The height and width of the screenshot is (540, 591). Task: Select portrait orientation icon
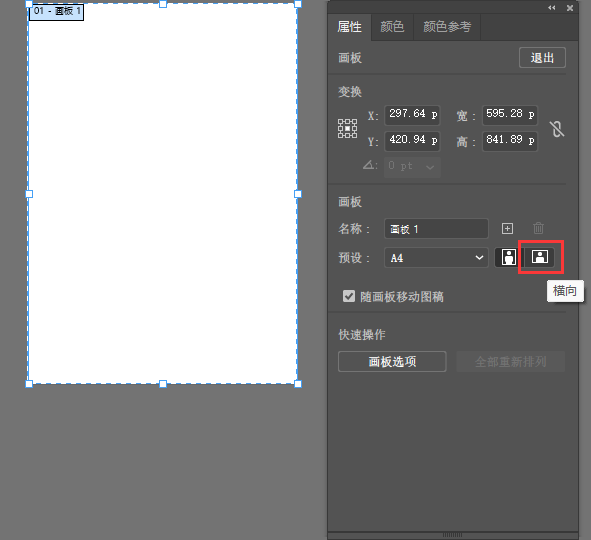pos(509,257)
